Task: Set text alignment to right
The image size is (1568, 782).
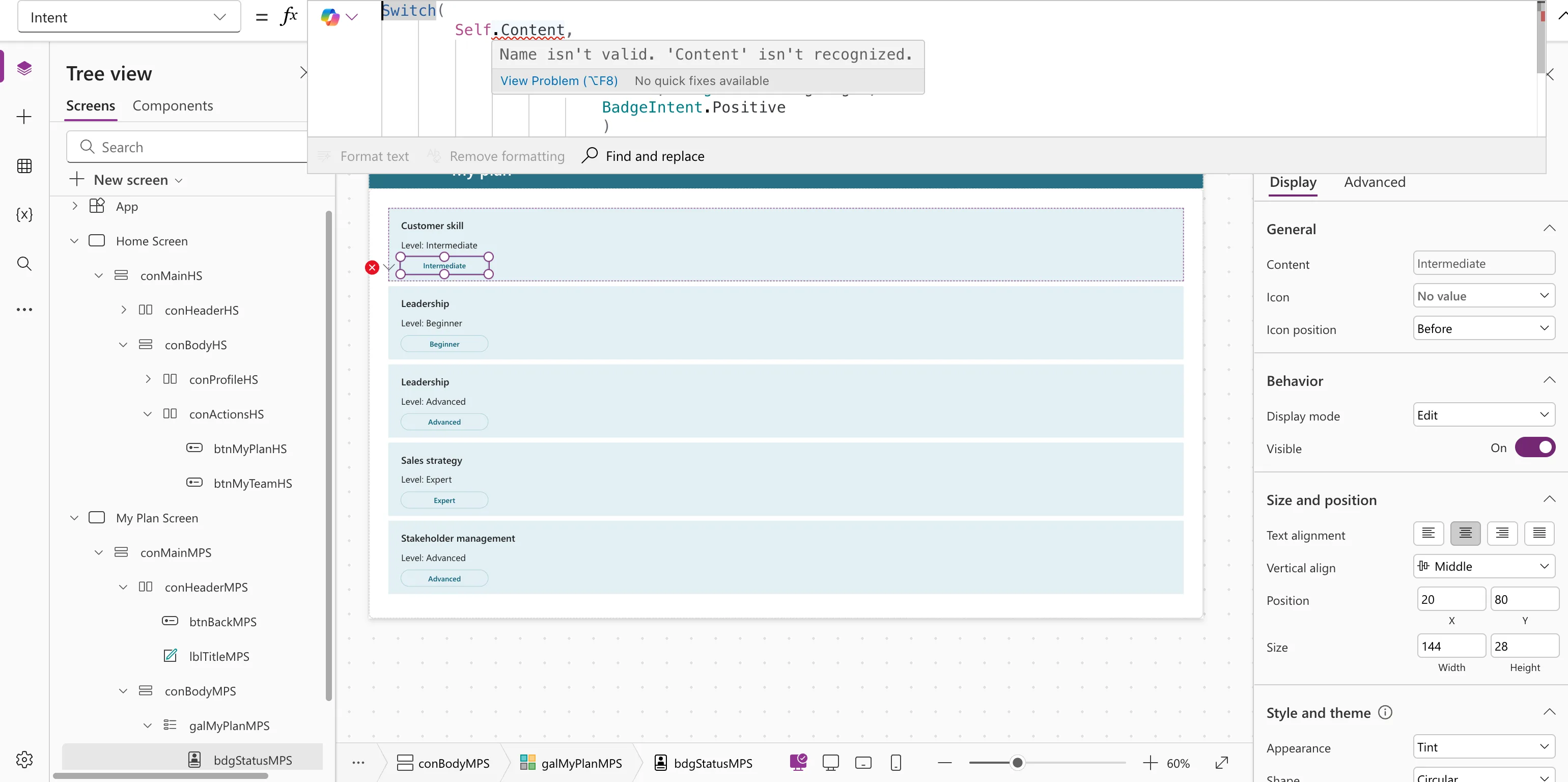Action: (x=1502, y=534)
